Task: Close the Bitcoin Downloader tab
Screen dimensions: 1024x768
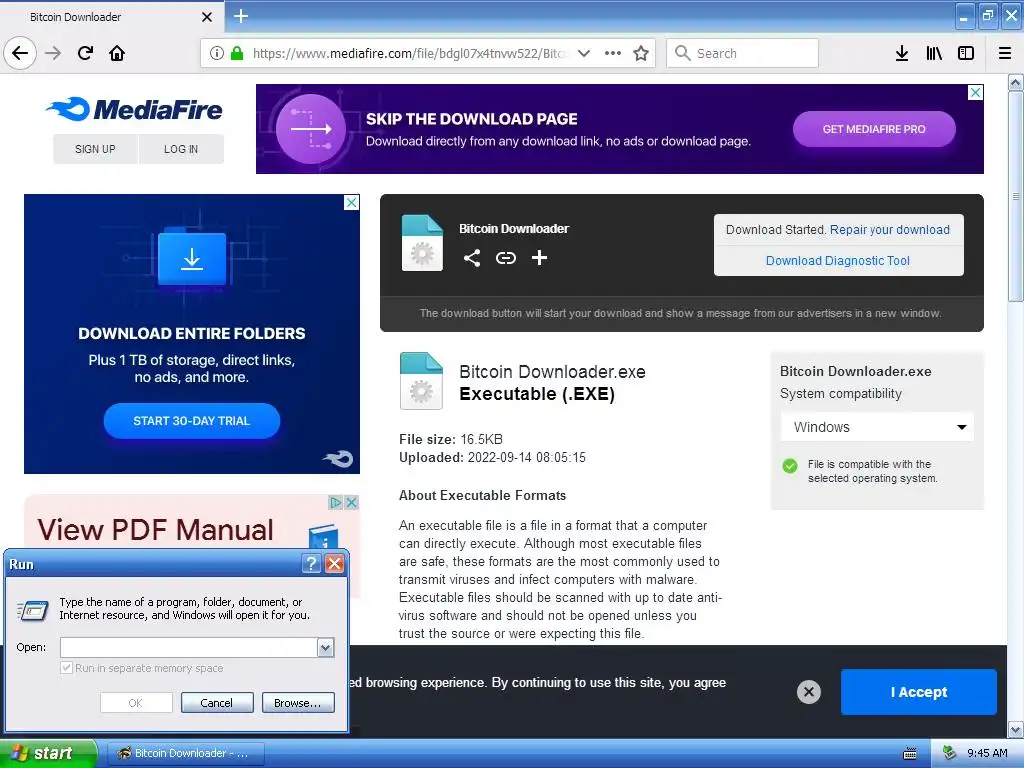Action: [x=207, y=17]
